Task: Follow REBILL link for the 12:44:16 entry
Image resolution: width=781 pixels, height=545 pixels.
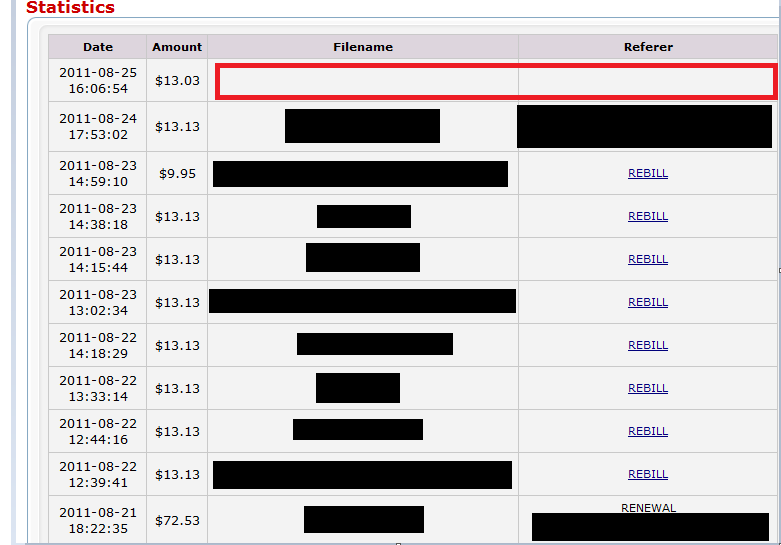Action: [x=648, y=431]
